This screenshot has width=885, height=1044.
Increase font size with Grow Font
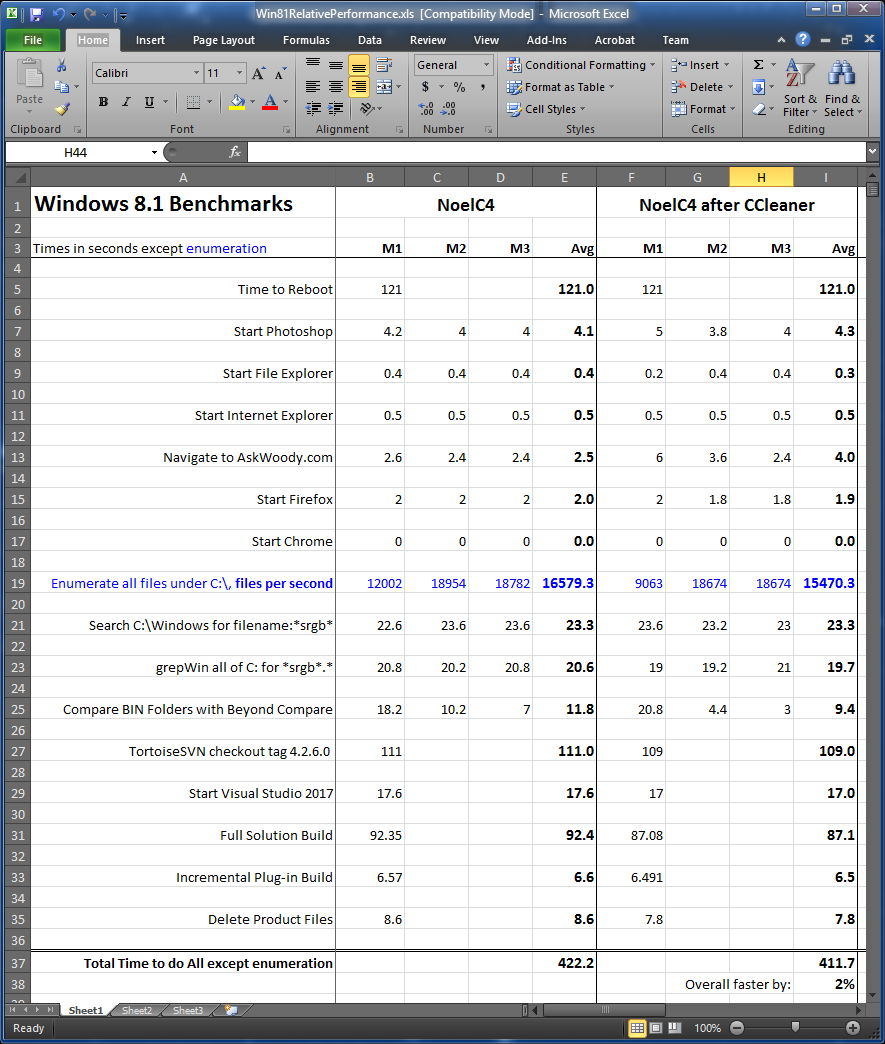pyautogui.click(x=258, y=73)
